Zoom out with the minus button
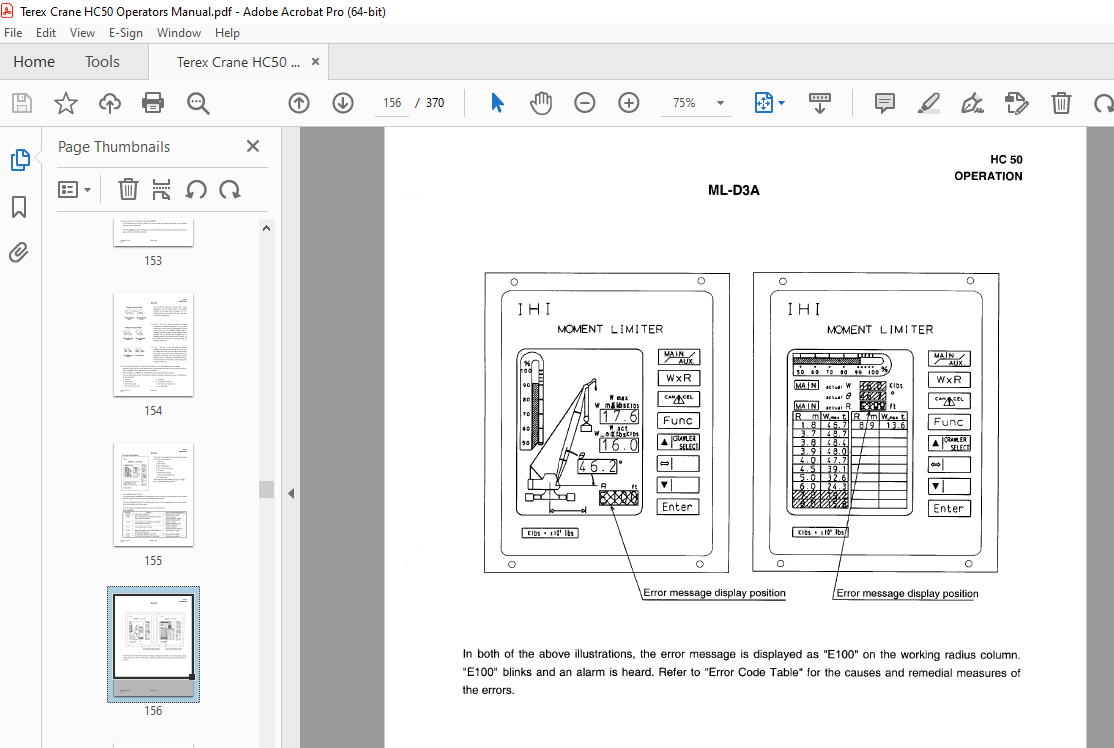 [585, 103]
